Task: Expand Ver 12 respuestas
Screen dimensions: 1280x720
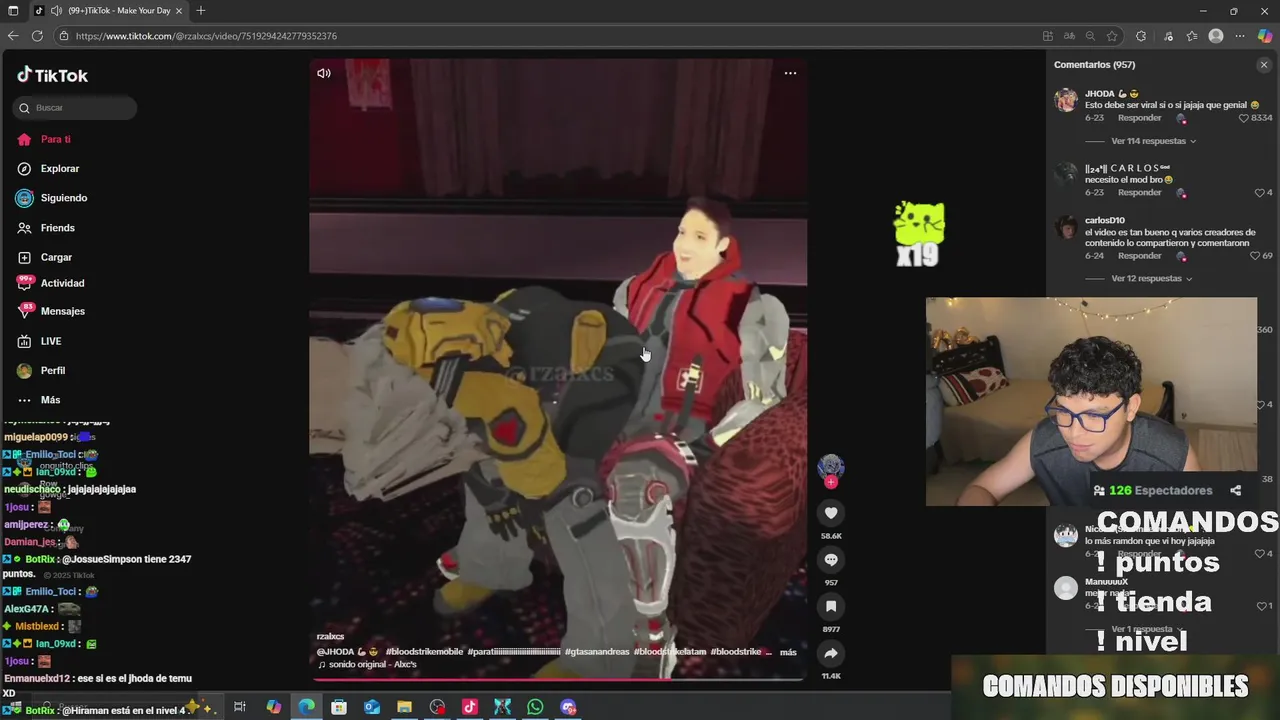Action: pyautogui.click(x=1151, y=279)
